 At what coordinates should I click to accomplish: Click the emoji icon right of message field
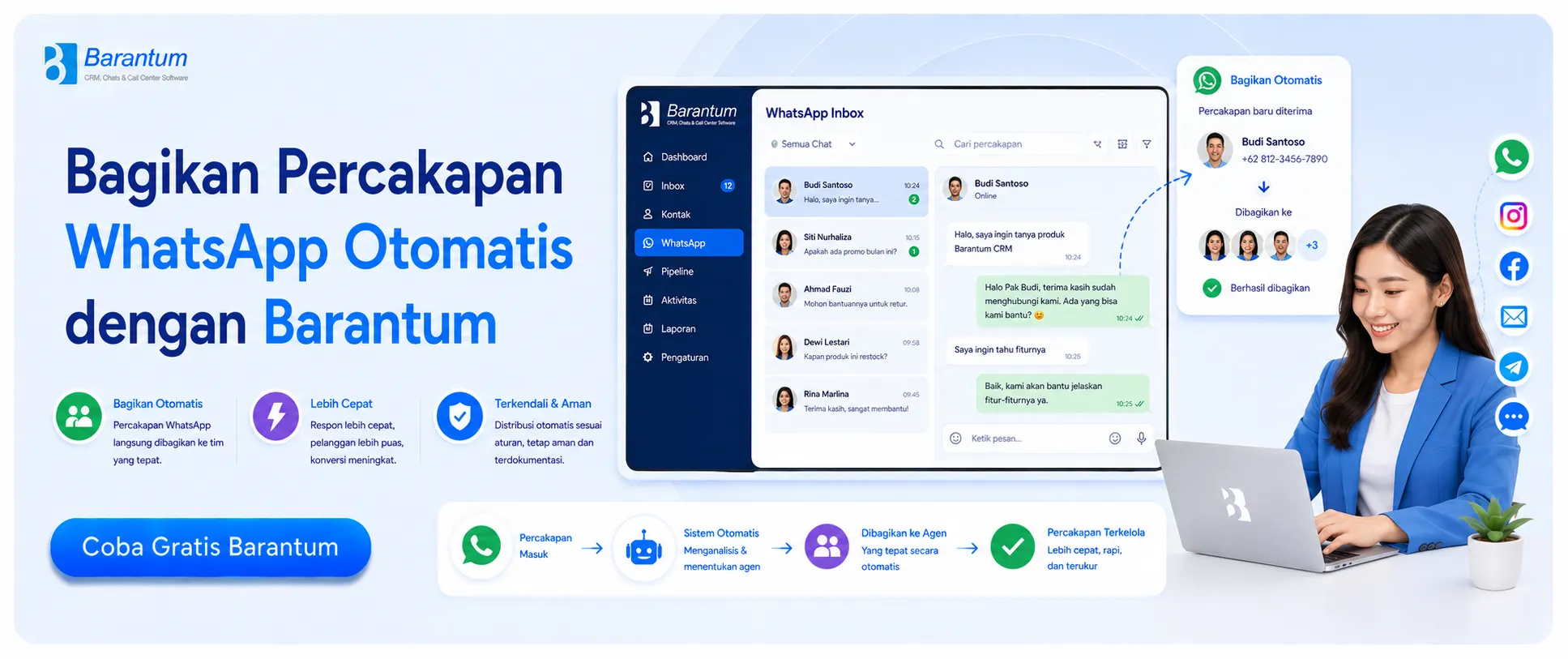[x=1115, y=439]
